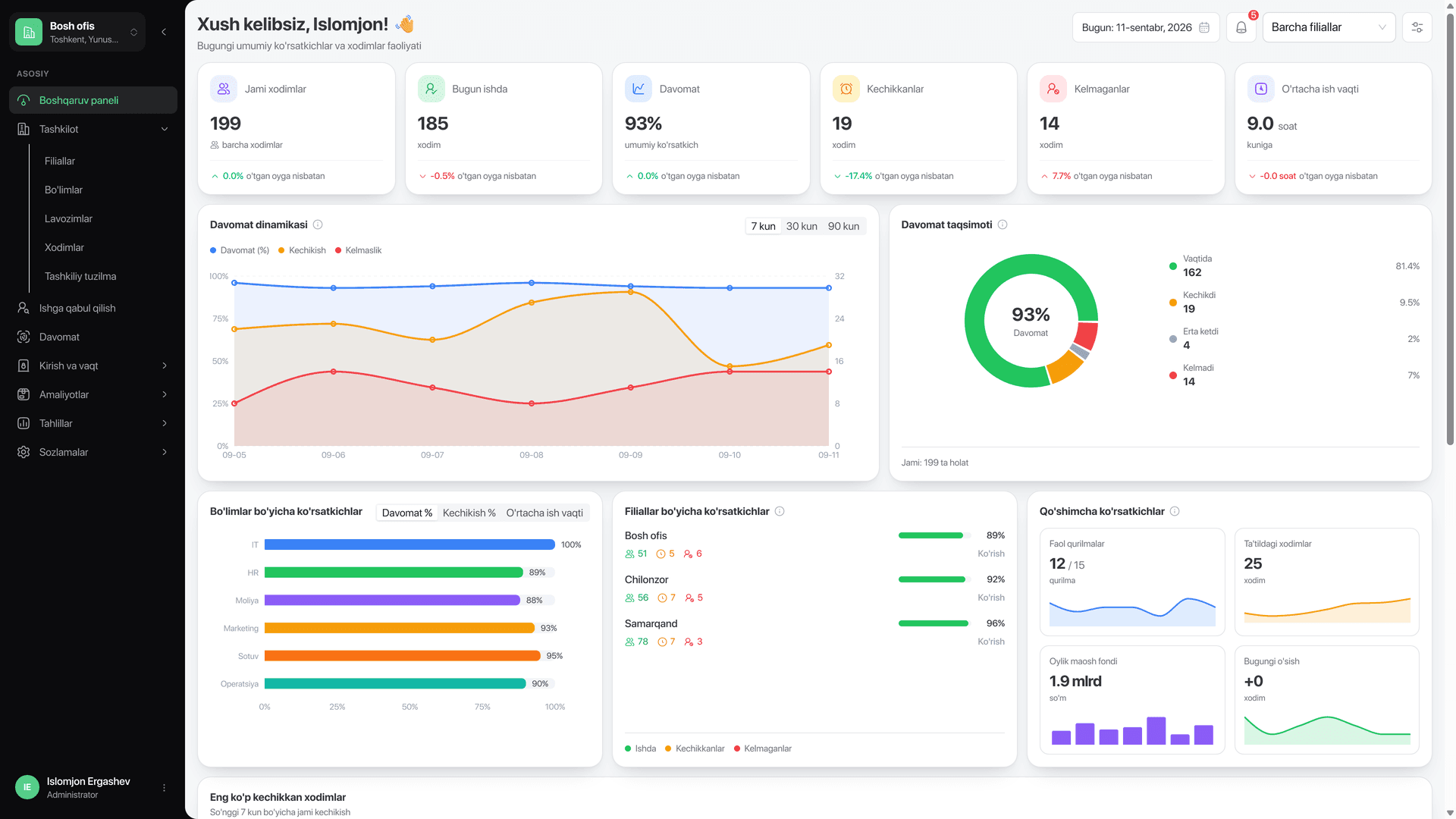Image resolution: width=1456 pixels, height=819 pixels.
Task: Collapse the sidebar with the arrow
Action: click(164, 32)
